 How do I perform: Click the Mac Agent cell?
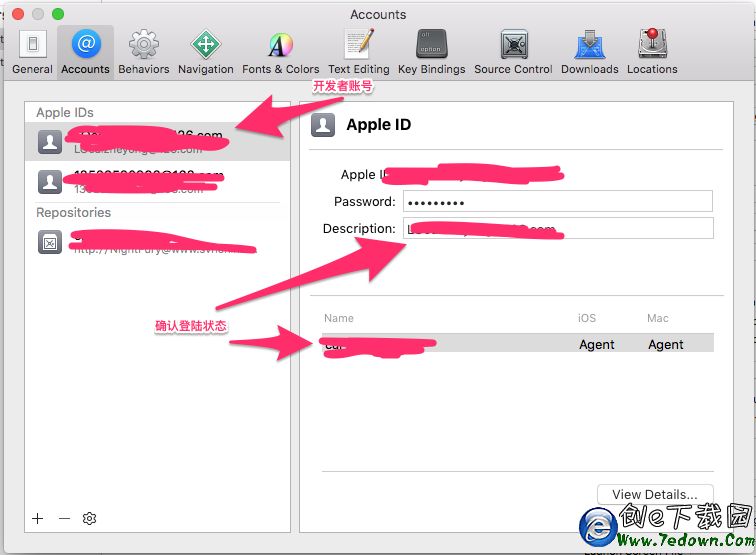tap(665, 344)
